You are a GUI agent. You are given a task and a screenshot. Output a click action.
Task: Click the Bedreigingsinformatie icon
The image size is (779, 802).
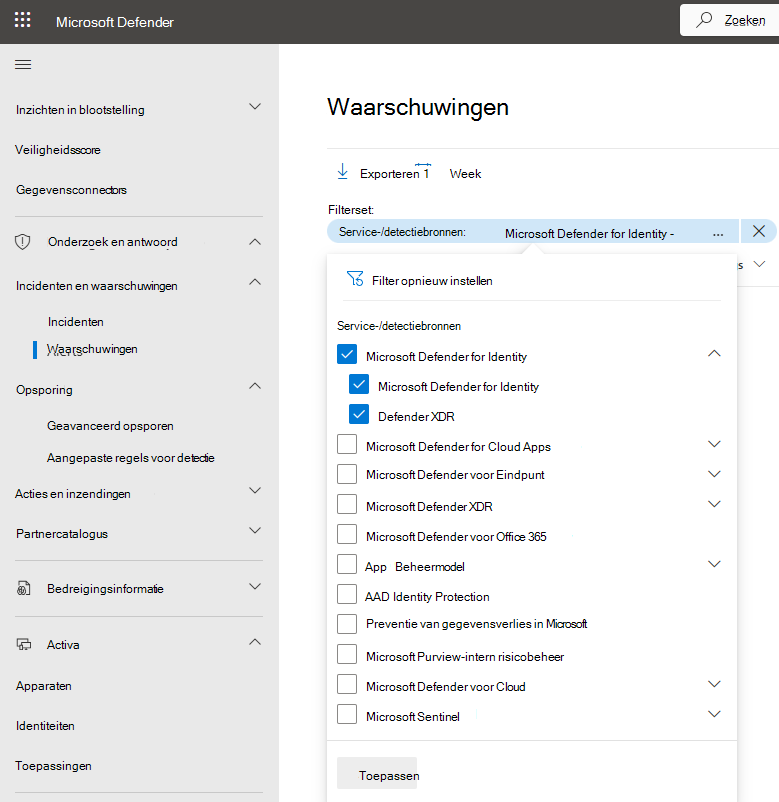[24, 589]
